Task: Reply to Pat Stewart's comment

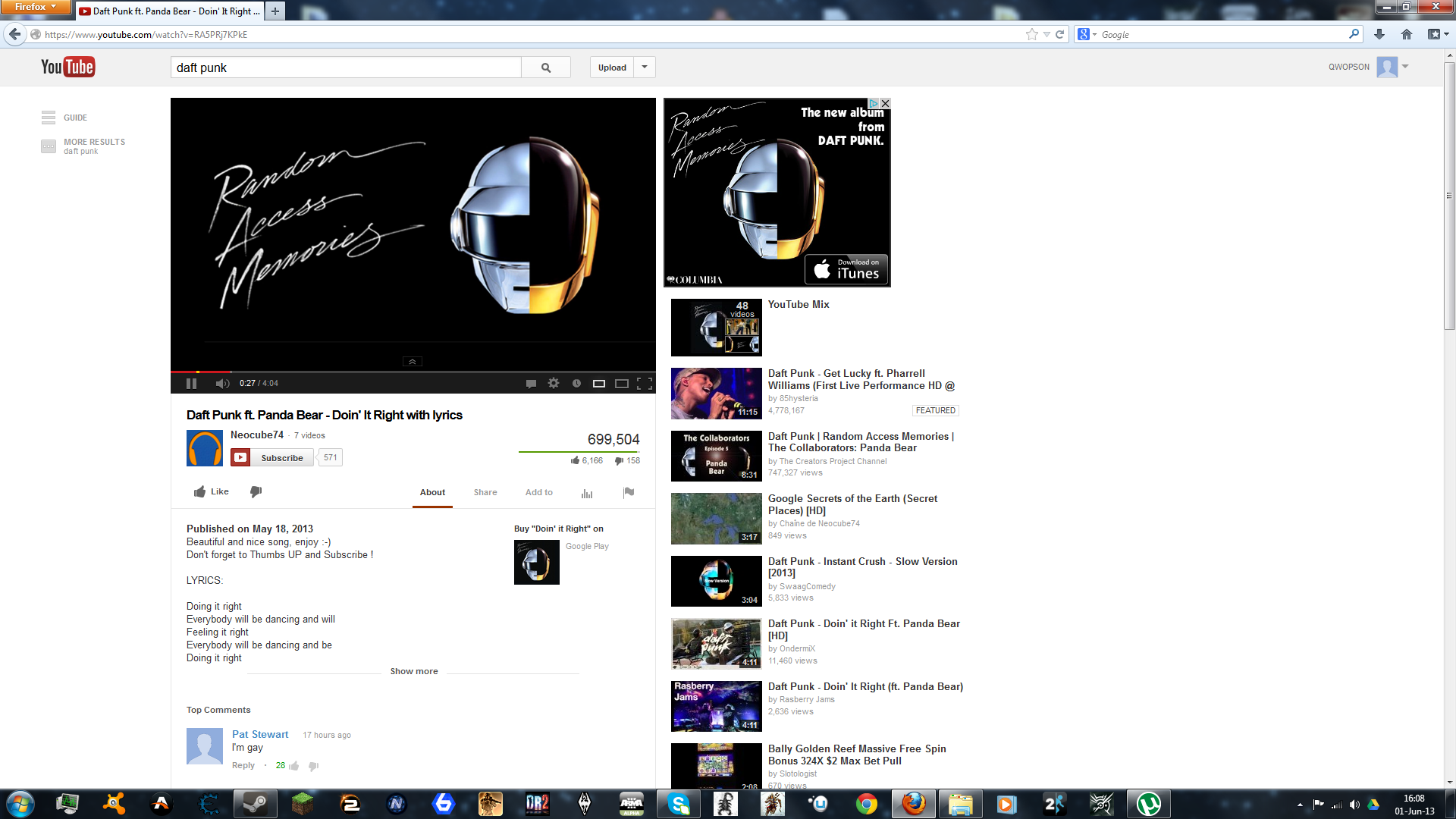Action: [x=243, y=766]
